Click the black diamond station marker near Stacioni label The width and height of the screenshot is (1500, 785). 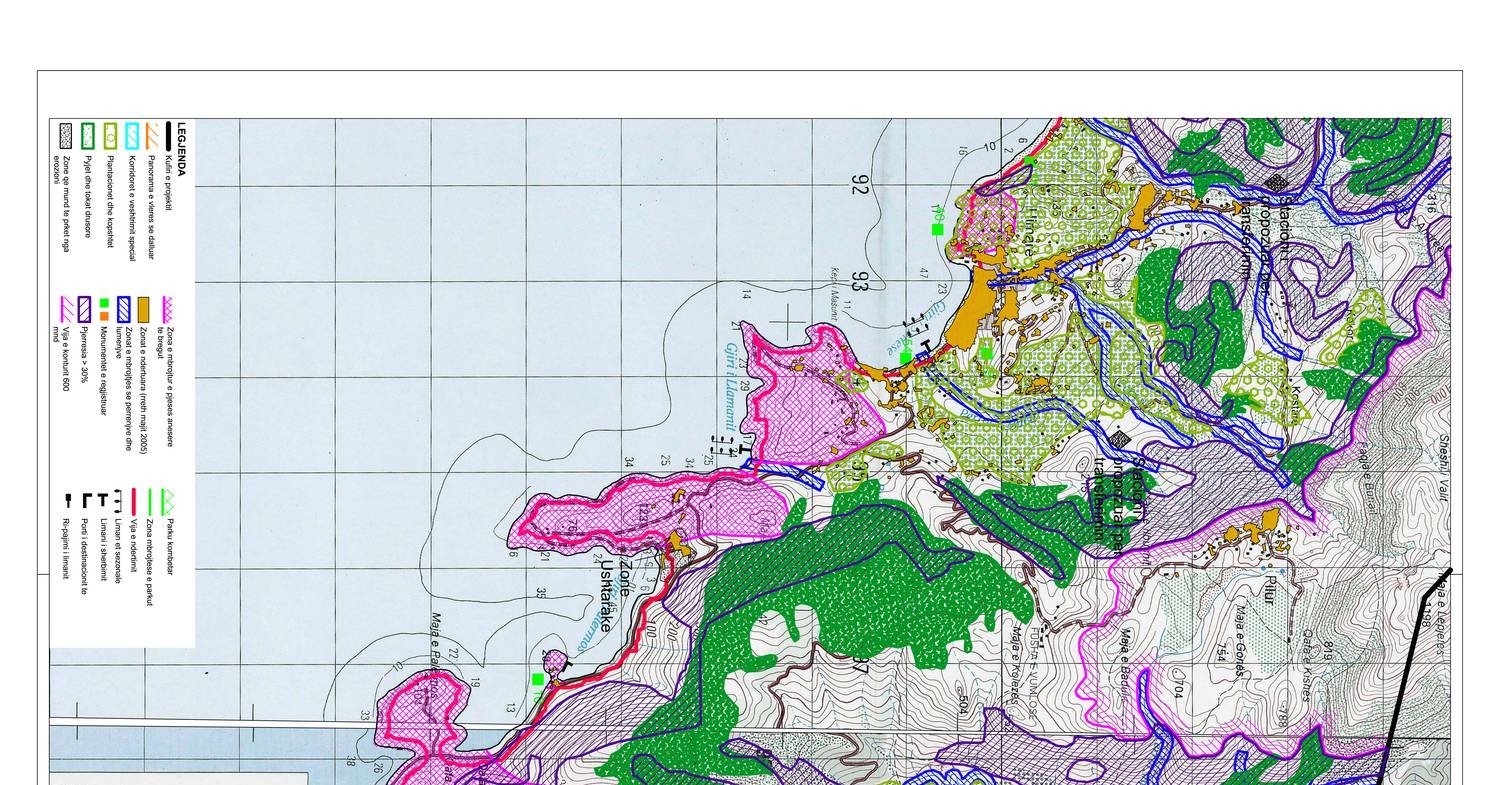pyautogui.click(x=1275, y=182)
